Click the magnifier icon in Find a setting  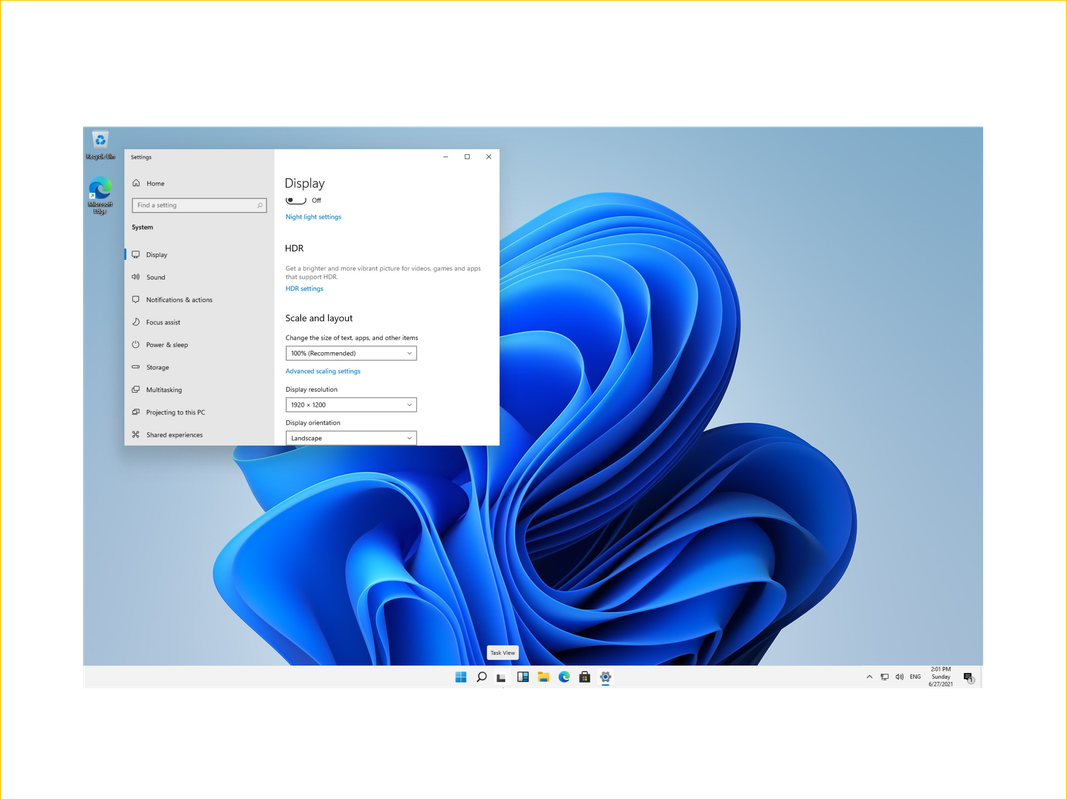click(260, 205)
